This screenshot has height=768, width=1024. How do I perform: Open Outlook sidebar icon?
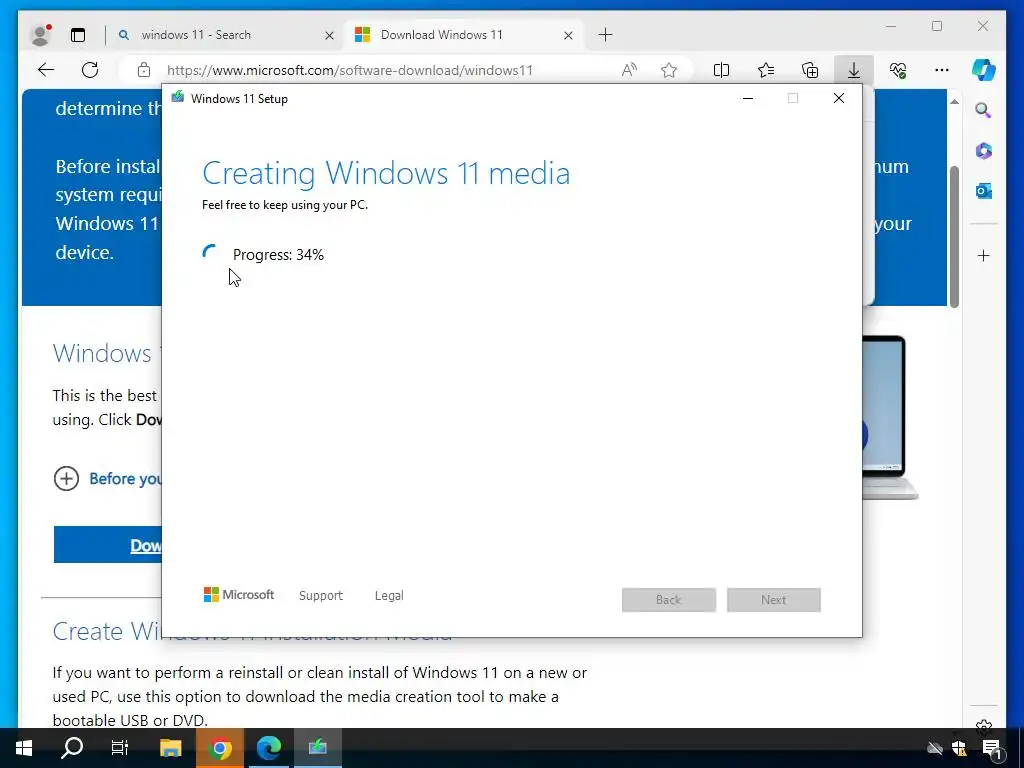point(984,191)
